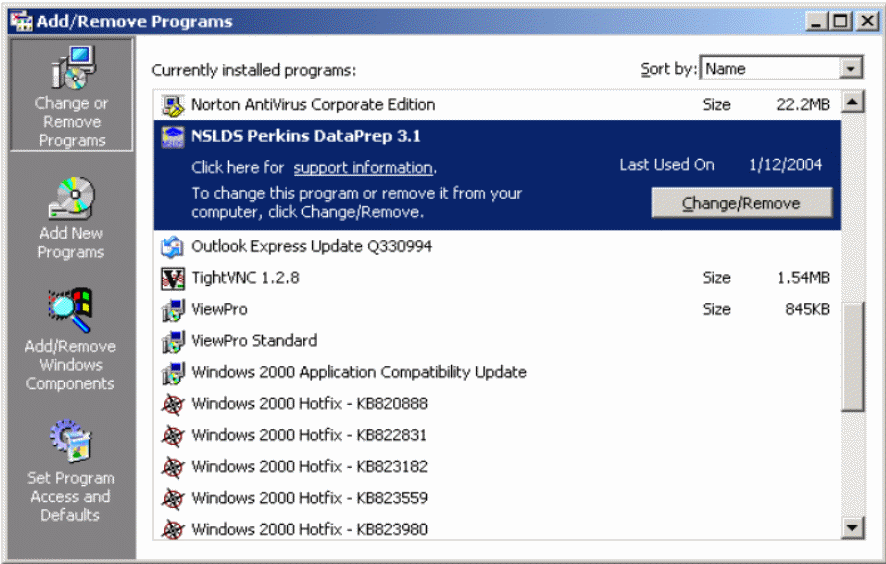
Task: Click the vertical scrollbar thumb
Action: 852,356
